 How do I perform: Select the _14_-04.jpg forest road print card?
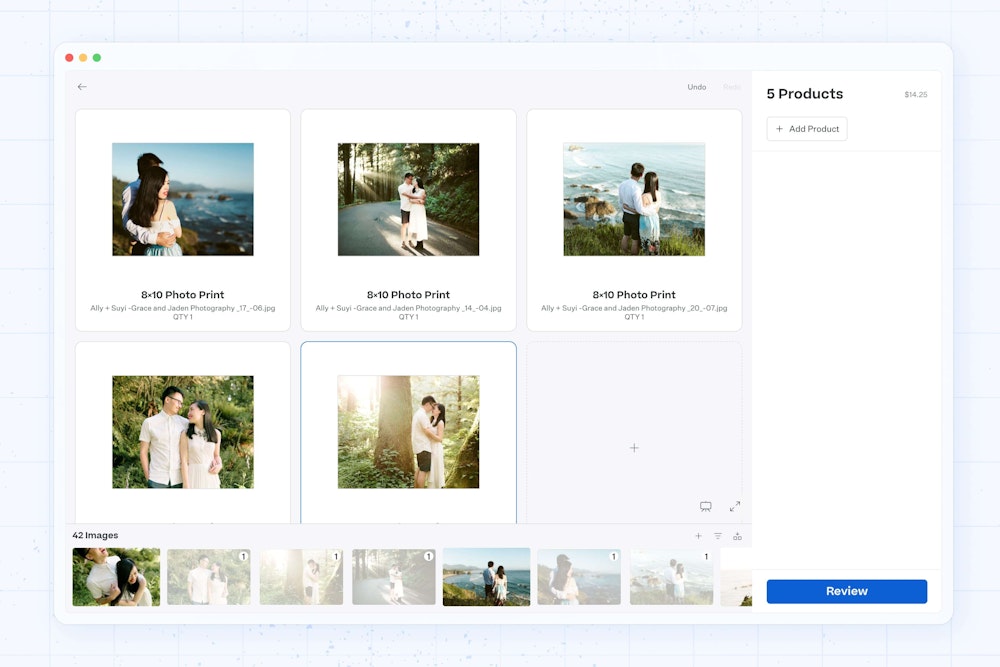pos(408,220)
